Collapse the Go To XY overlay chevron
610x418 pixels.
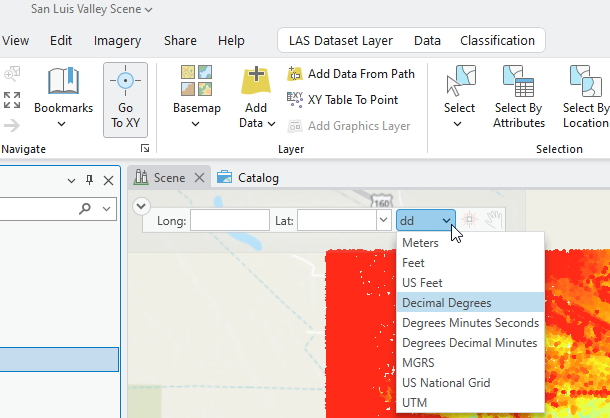point(141,206)
